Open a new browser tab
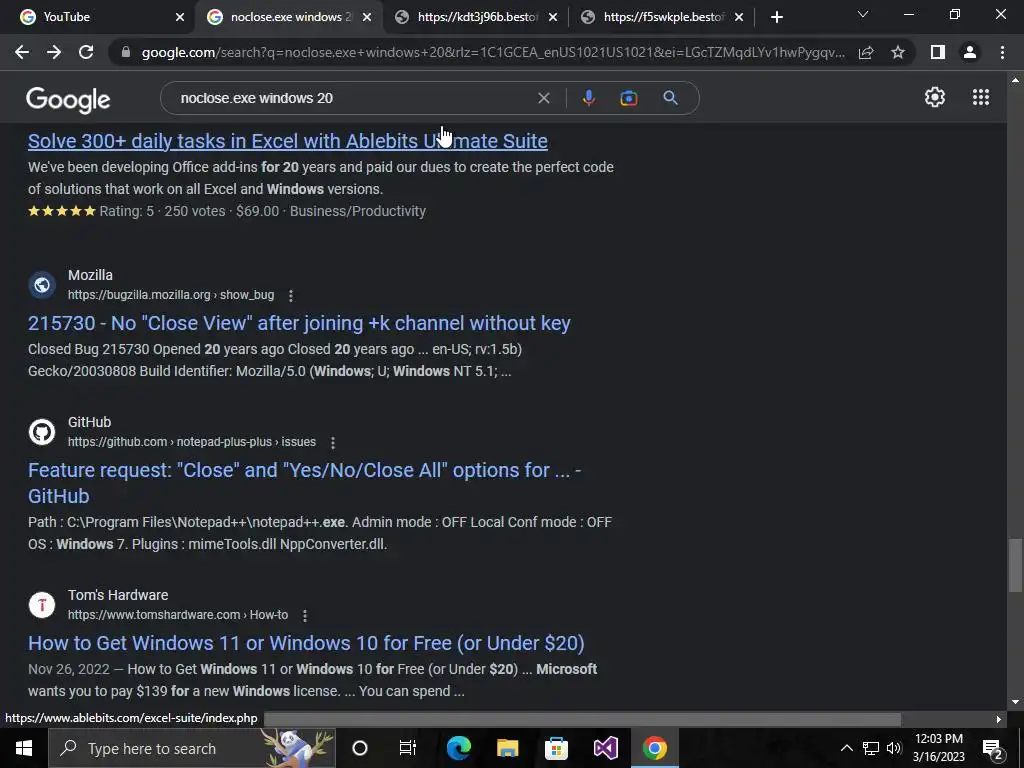Image resolution: width=1024 pixels, height=768 pixels. 776,17
